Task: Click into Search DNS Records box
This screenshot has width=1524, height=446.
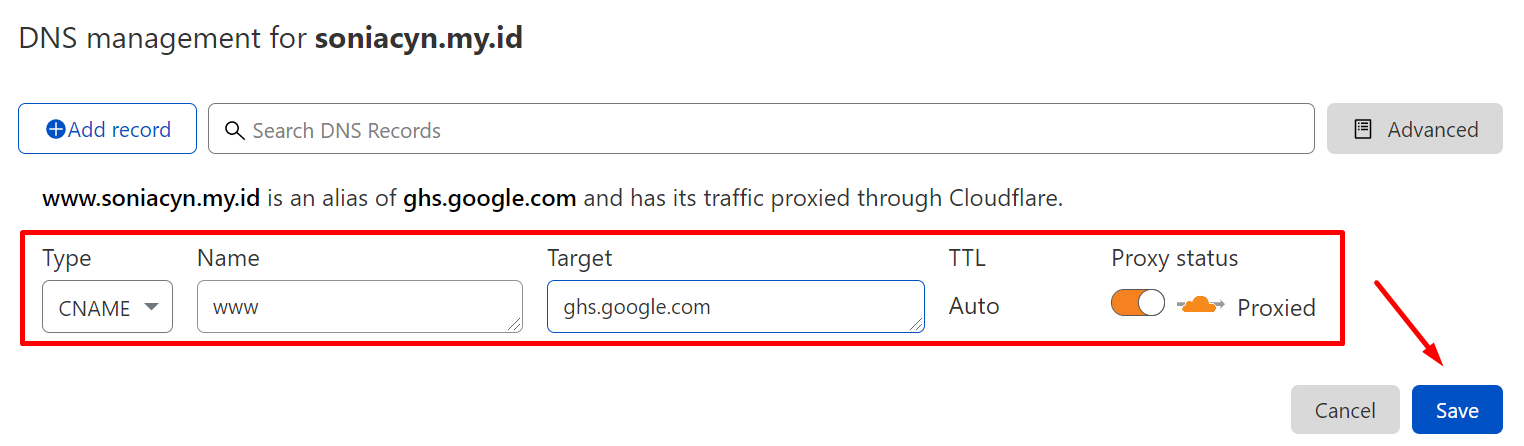Action: [761, 129]
